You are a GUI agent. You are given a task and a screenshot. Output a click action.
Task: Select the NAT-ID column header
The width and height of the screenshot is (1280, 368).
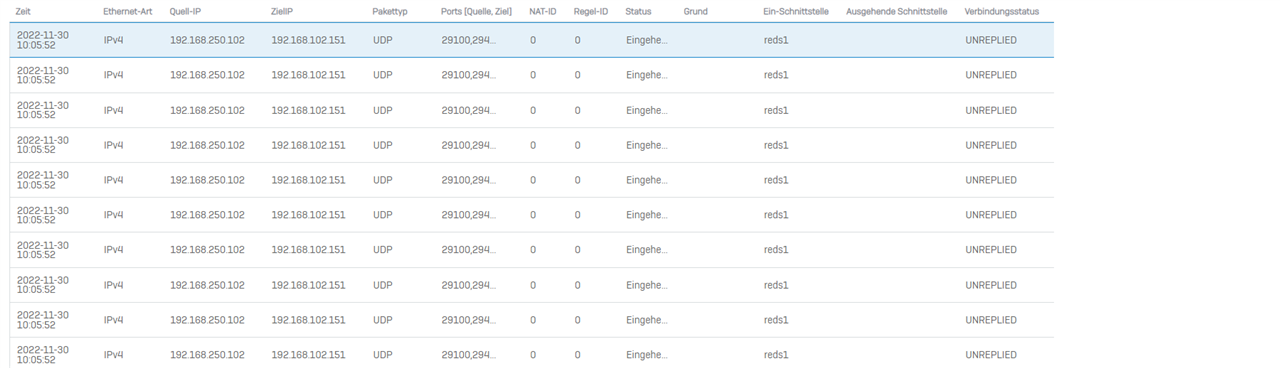(543, 11)
